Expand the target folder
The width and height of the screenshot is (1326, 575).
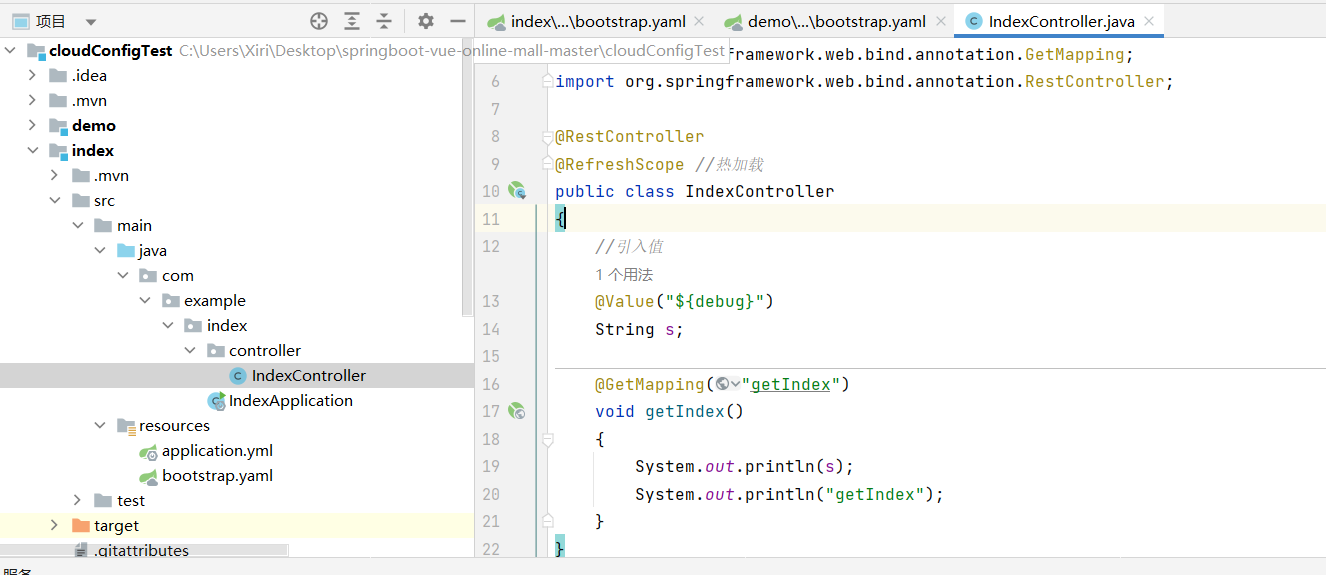[55, 525]
